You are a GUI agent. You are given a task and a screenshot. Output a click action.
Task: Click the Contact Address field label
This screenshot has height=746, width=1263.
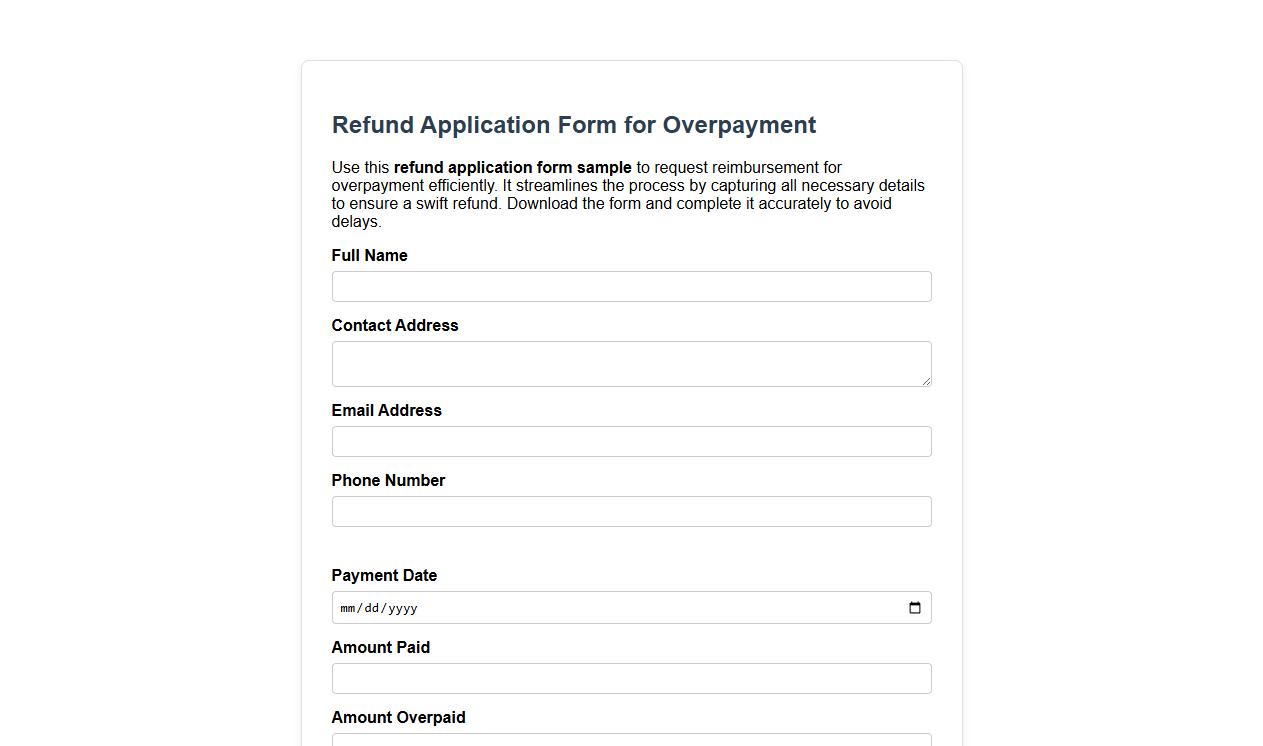(x=394, y=325)
